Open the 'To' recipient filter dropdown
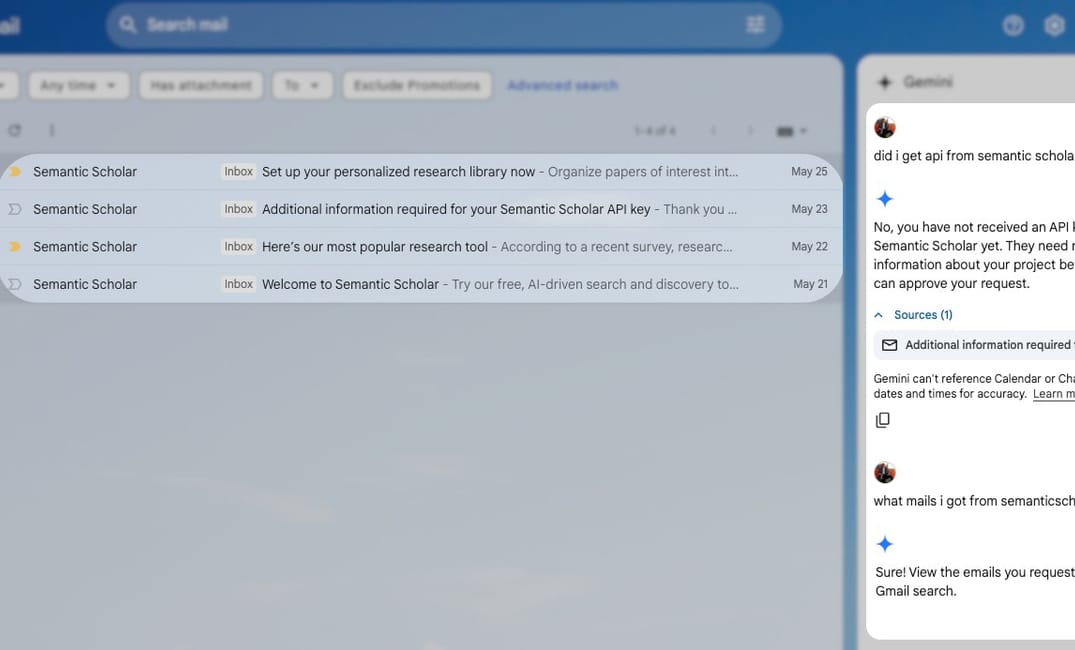 pos(302,86)
